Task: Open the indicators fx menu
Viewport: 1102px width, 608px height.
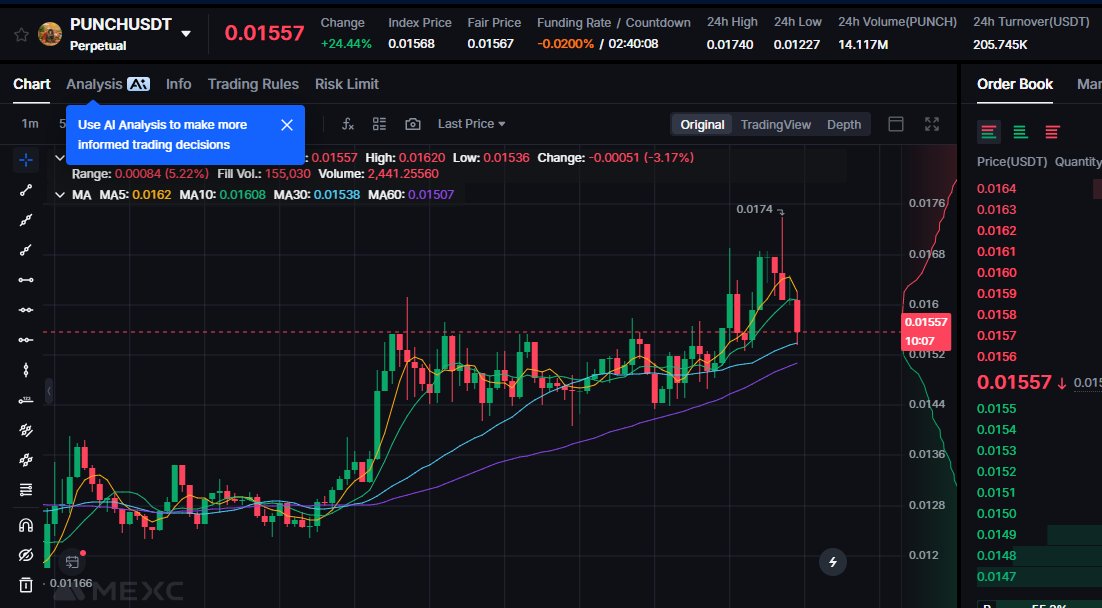Action: (347, 124)
